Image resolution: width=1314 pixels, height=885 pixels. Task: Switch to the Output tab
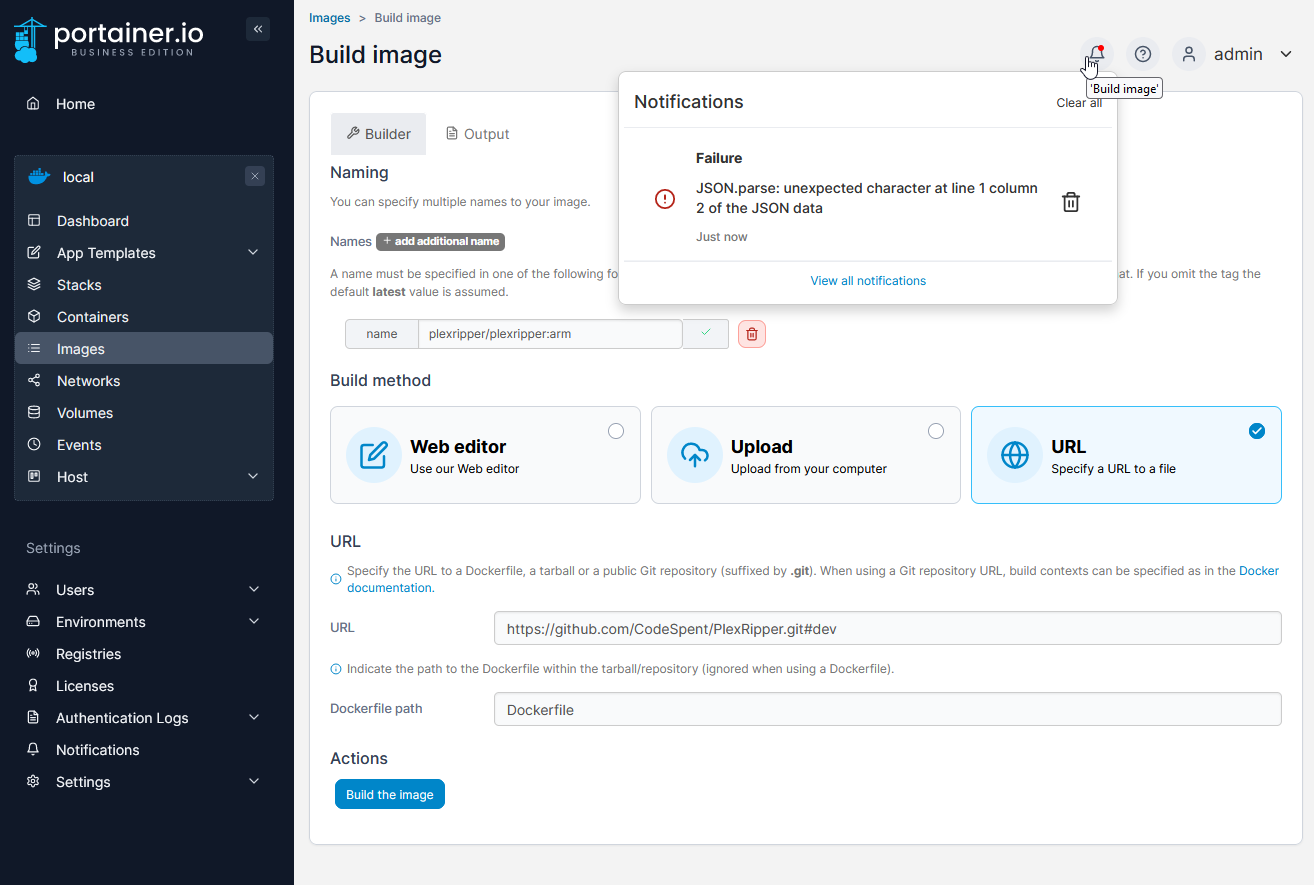(x=477, y=133)
